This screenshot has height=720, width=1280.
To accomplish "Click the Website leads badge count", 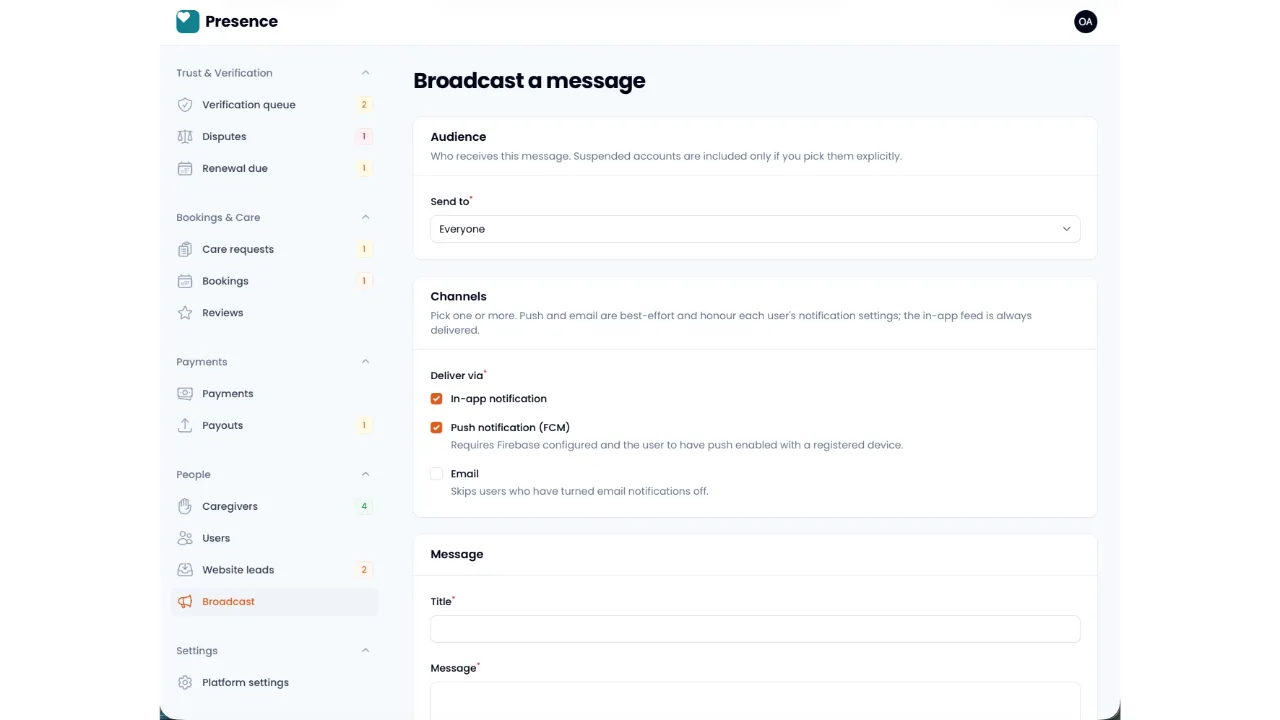I will pos(364,570).
